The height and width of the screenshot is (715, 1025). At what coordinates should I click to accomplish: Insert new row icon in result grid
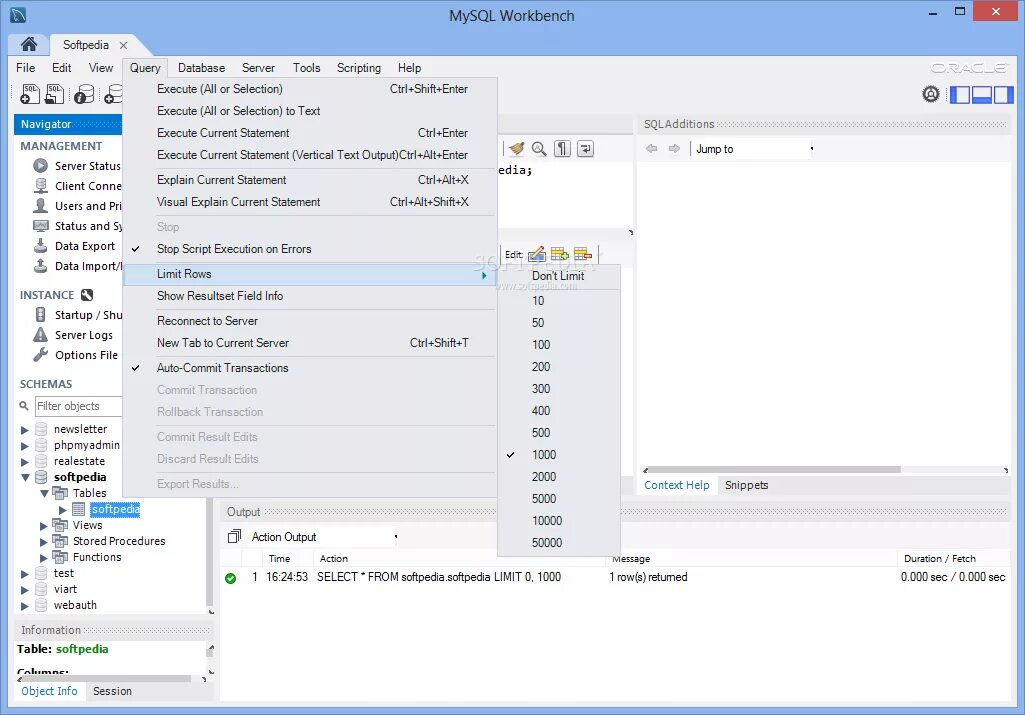coord(560,254)
